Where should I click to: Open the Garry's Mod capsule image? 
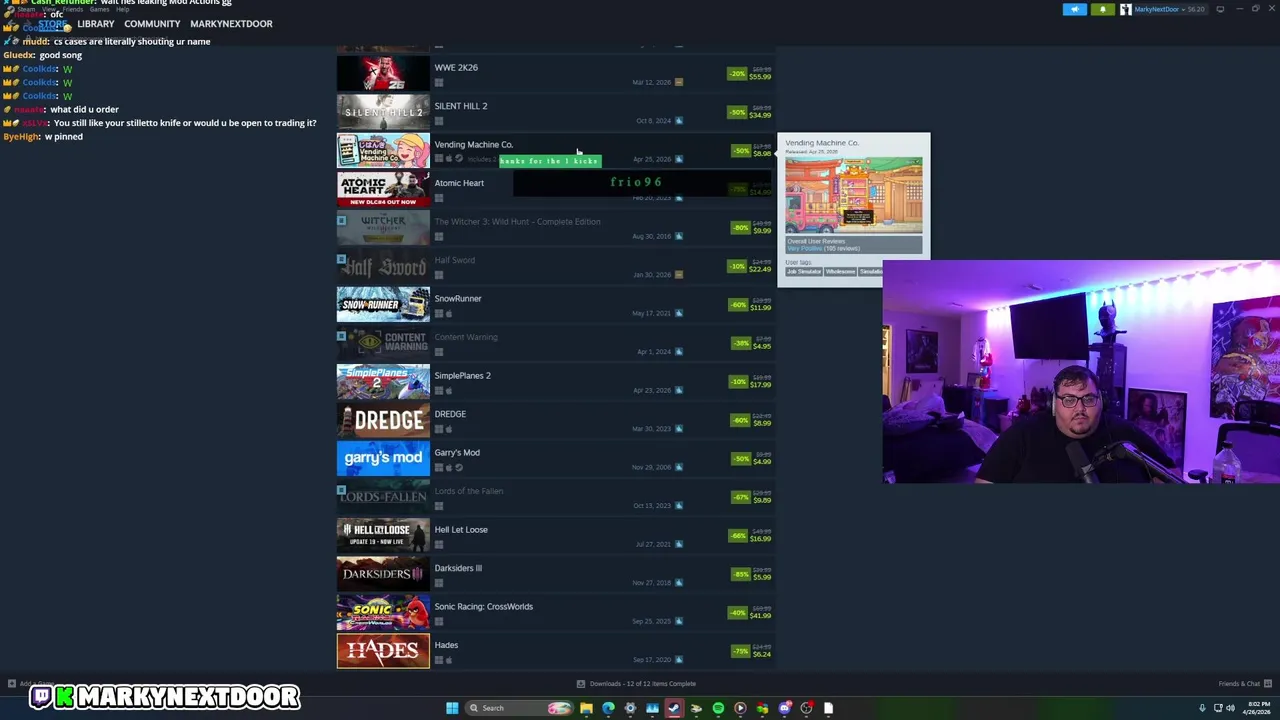(x=383, y=459)
